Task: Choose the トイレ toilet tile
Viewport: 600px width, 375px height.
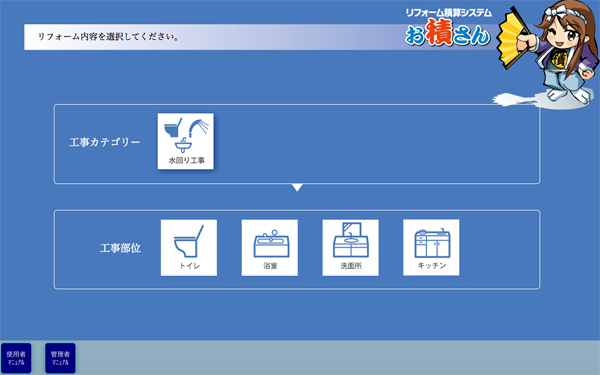Action: pos(189,248)
